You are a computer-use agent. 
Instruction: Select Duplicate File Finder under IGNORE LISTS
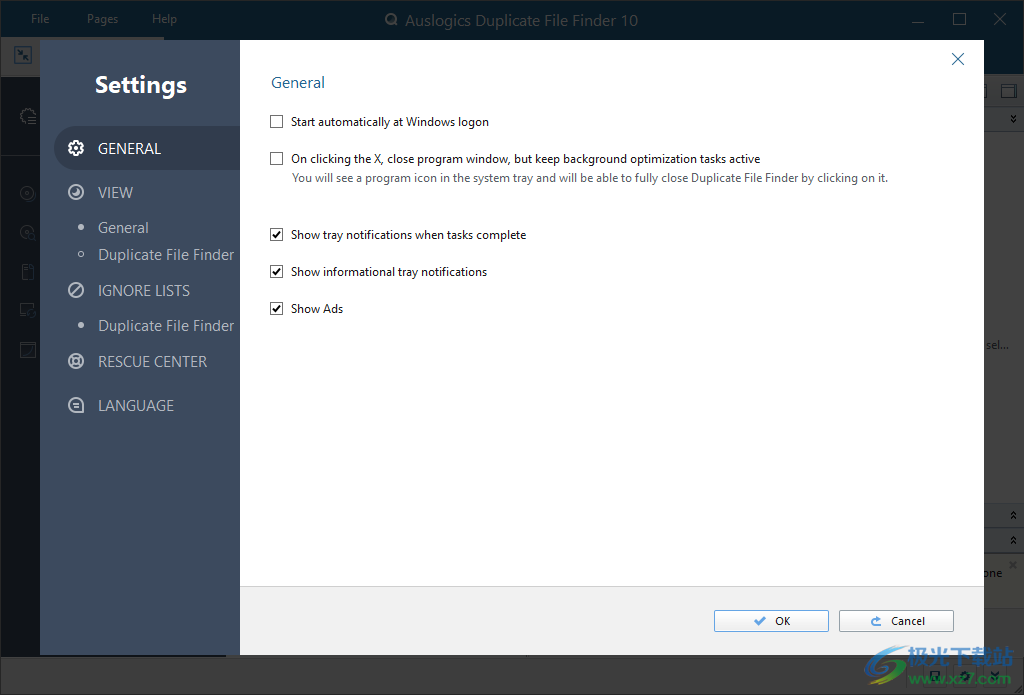click(166, 326)
